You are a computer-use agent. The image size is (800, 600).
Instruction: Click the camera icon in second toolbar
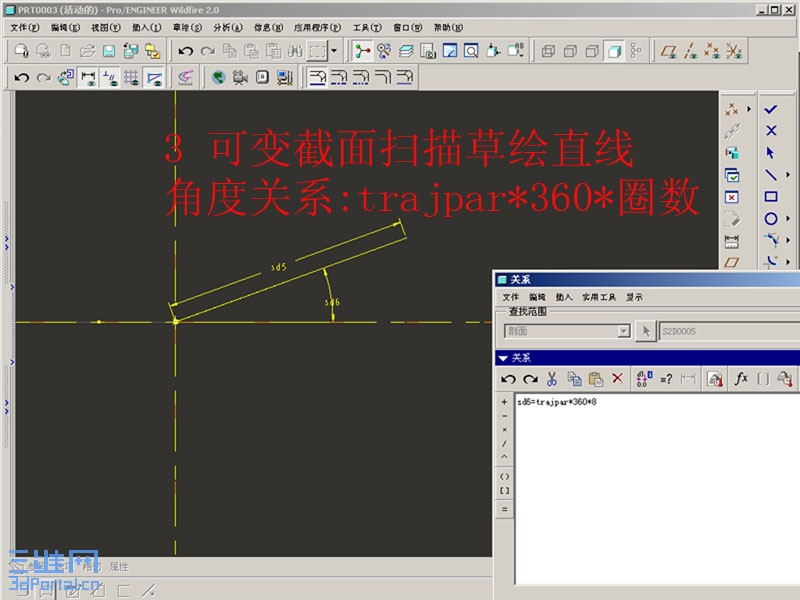pyautogui.click(x=240, y=78)
